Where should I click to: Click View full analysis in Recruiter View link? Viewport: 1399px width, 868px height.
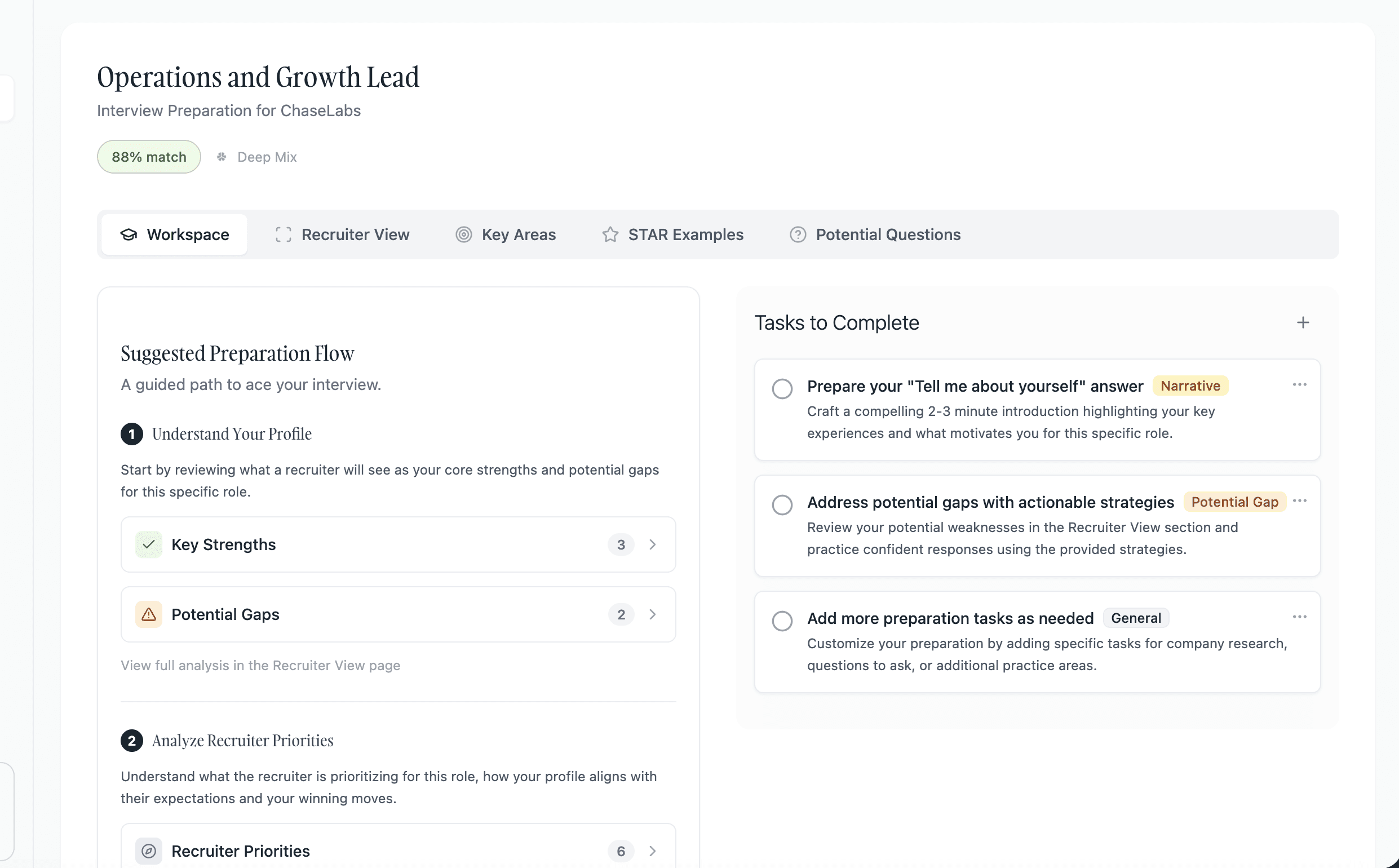260,665
